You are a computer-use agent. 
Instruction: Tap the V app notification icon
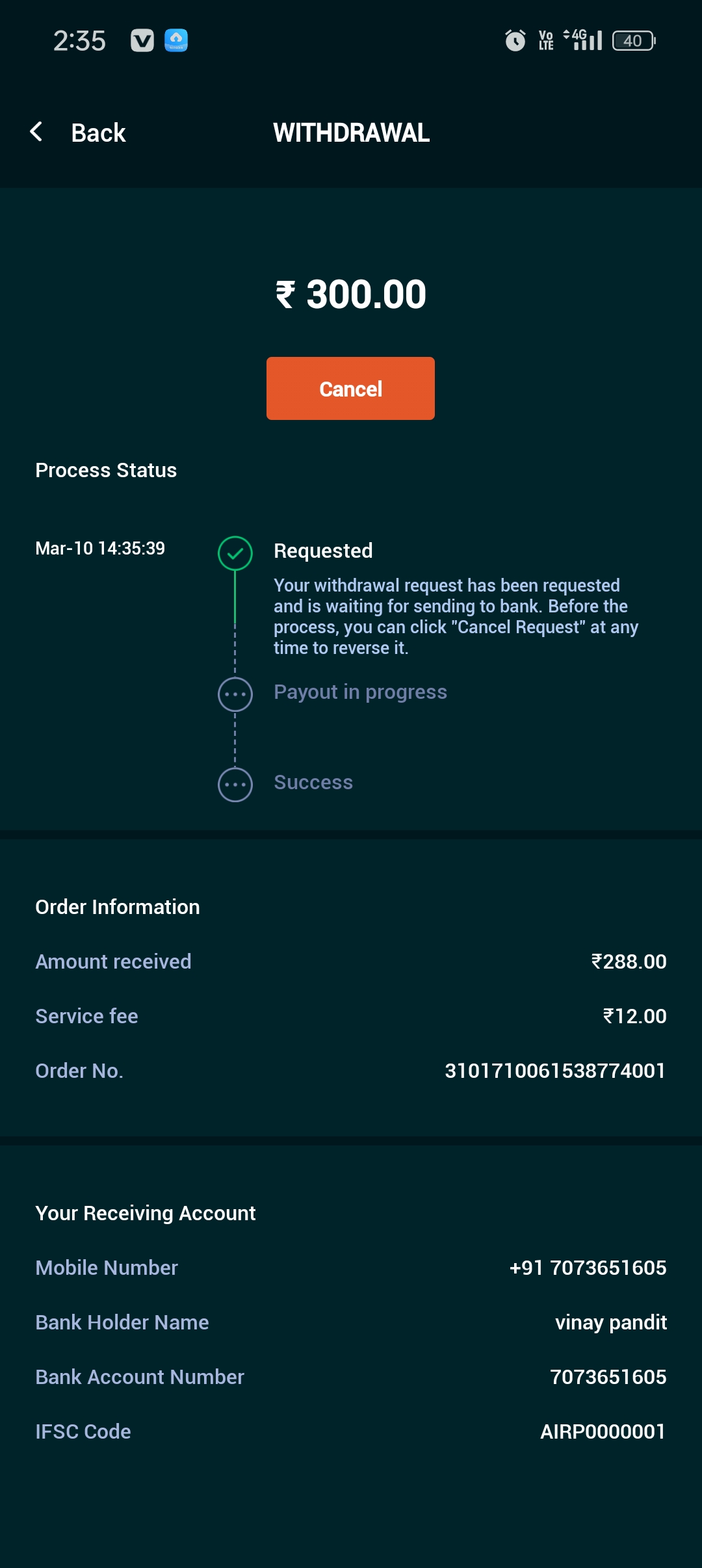coord(142,40)
